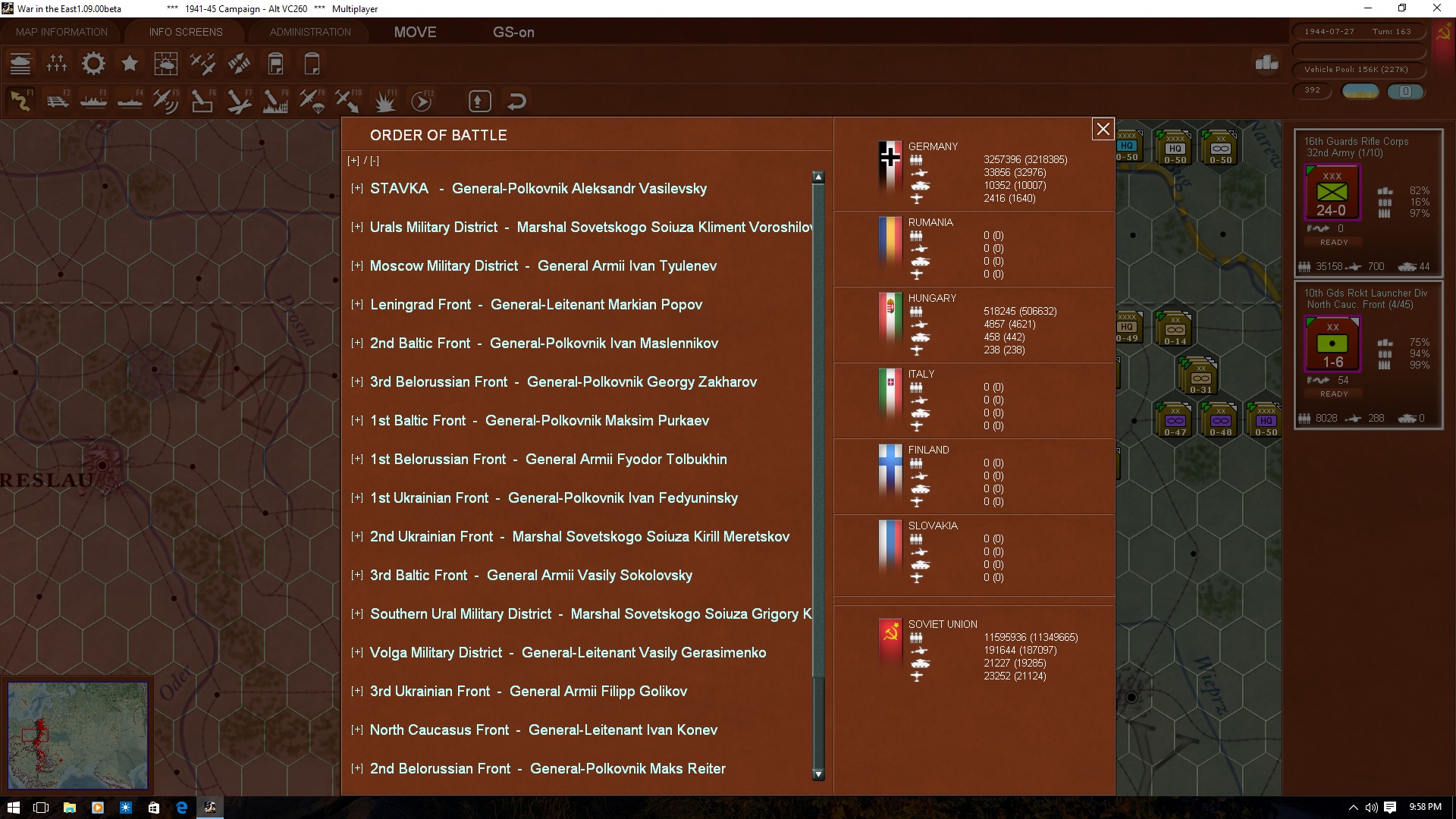
Task: Open the Administration tab
Action: click(310, 32)
